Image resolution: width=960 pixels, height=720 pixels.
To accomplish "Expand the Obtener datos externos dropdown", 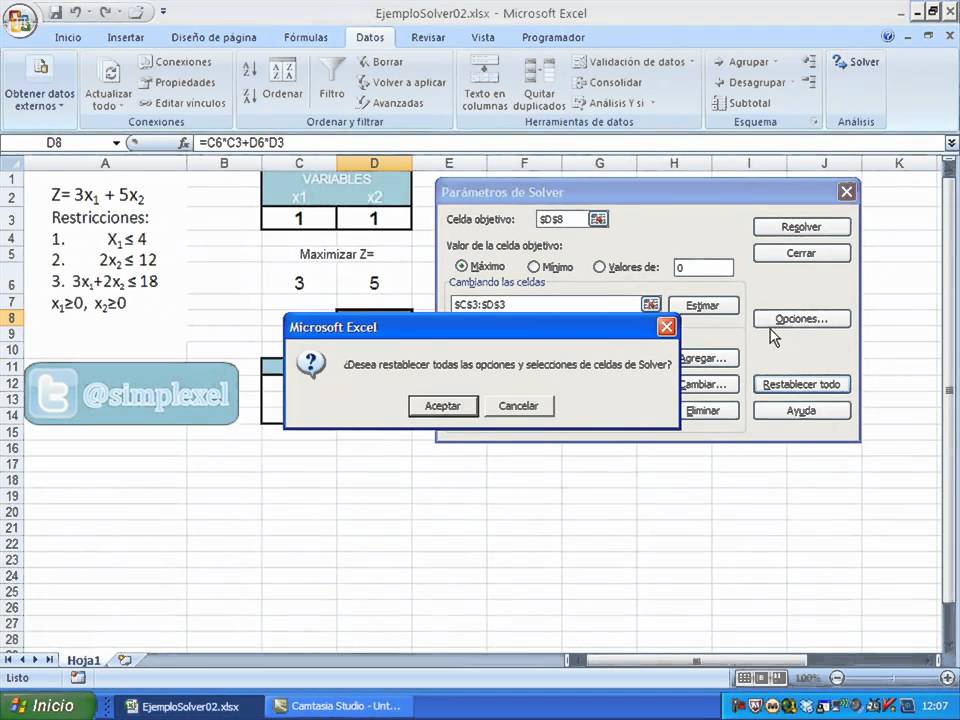I will (x=40, y=100).
